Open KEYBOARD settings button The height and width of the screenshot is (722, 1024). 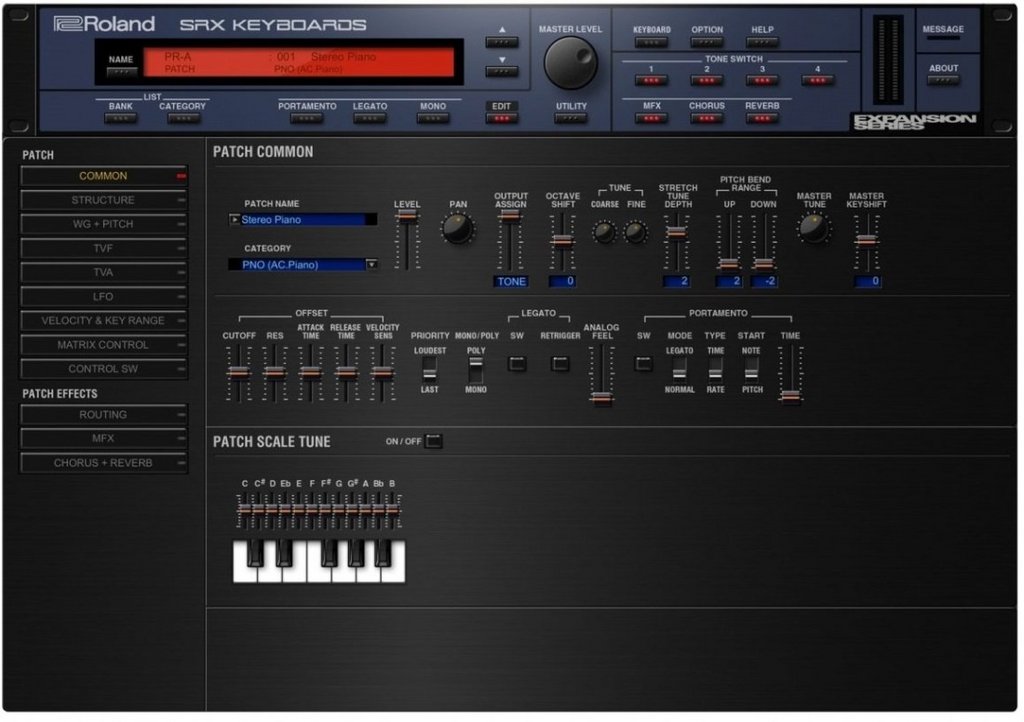tap(651, 42)
